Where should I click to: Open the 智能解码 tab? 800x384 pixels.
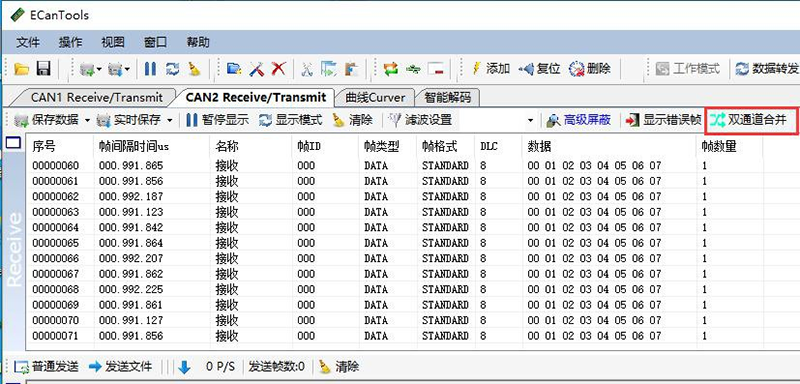click(447, 97)
